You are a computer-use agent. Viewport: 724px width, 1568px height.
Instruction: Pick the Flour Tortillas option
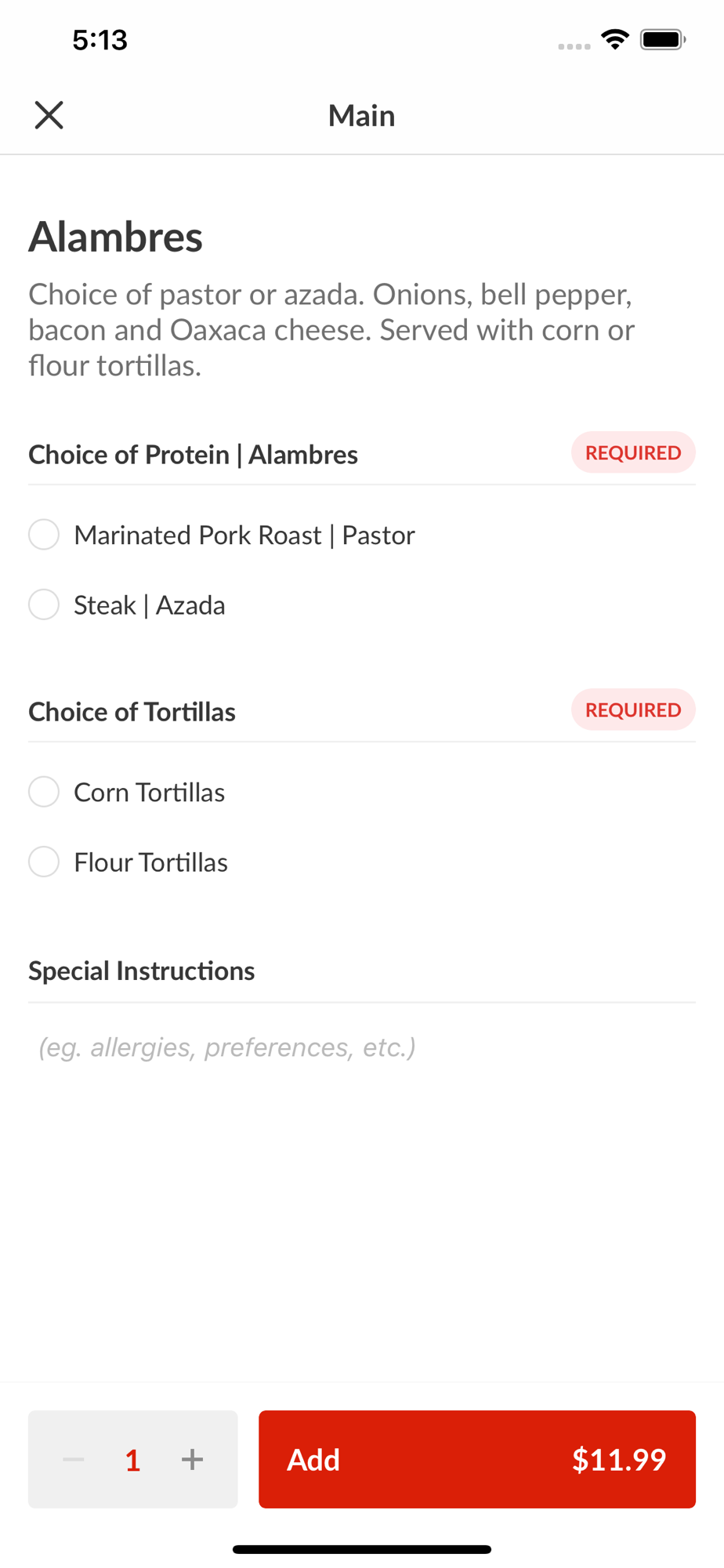click(x=44, y=862)
